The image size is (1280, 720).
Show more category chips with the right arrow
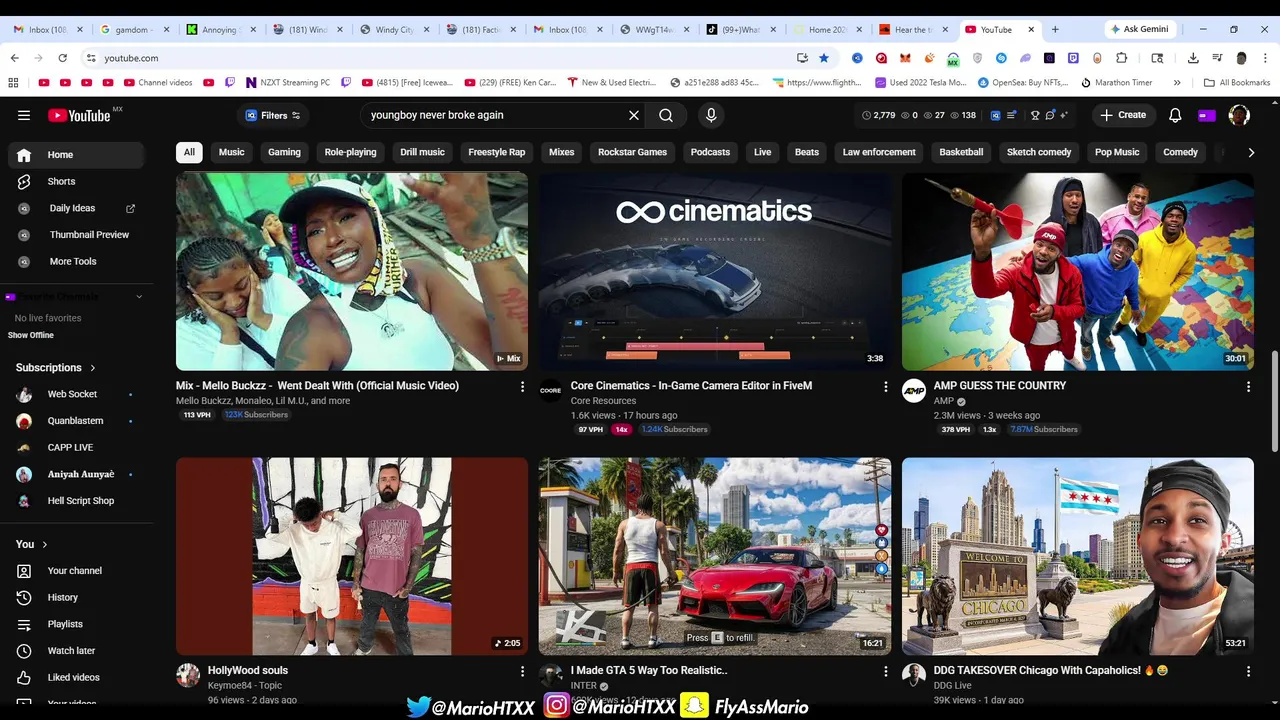[1251, 152]
